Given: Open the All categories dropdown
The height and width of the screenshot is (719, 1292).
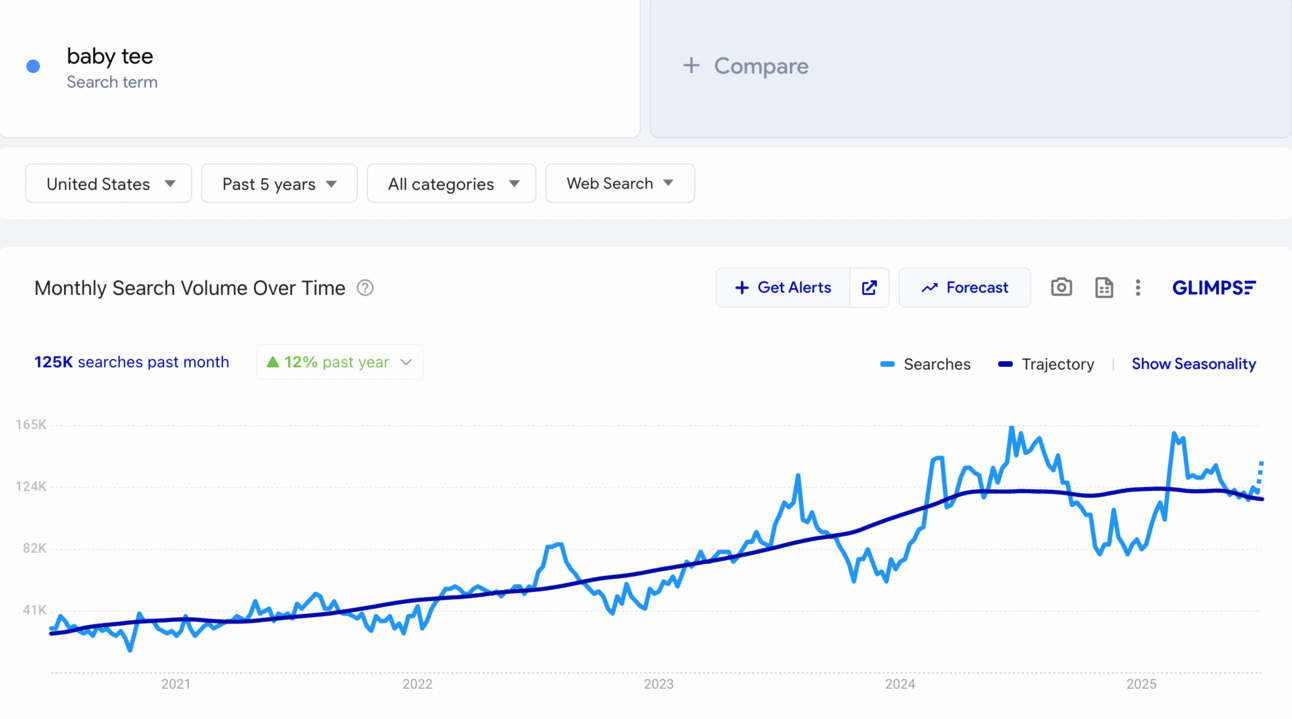Looking at the screenshot, I should pos(452,184).
